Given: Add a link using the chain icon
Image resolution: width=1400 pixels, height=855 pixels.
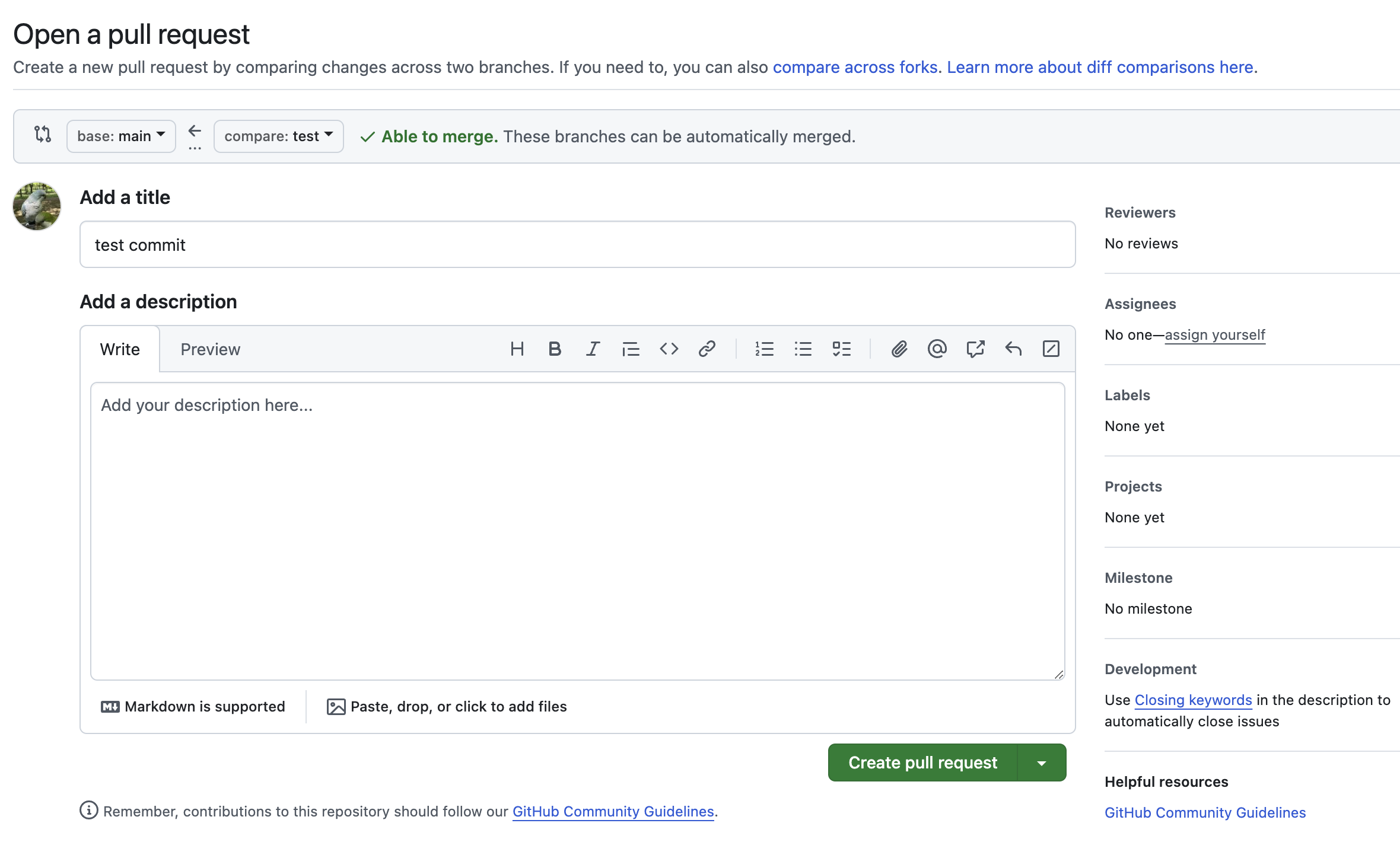Looking at the screenshot, I should 707,349.
